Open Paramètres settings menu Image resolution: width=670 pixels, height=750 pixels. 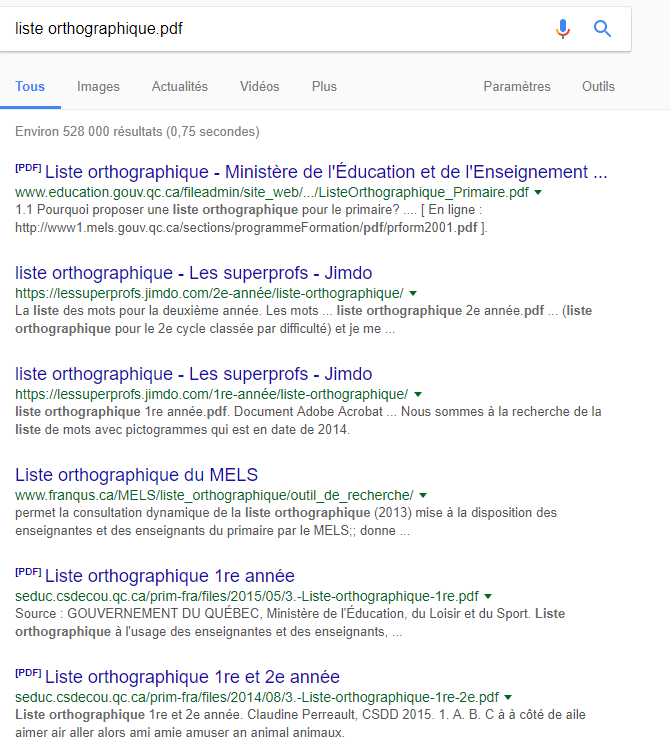[517, 87]
